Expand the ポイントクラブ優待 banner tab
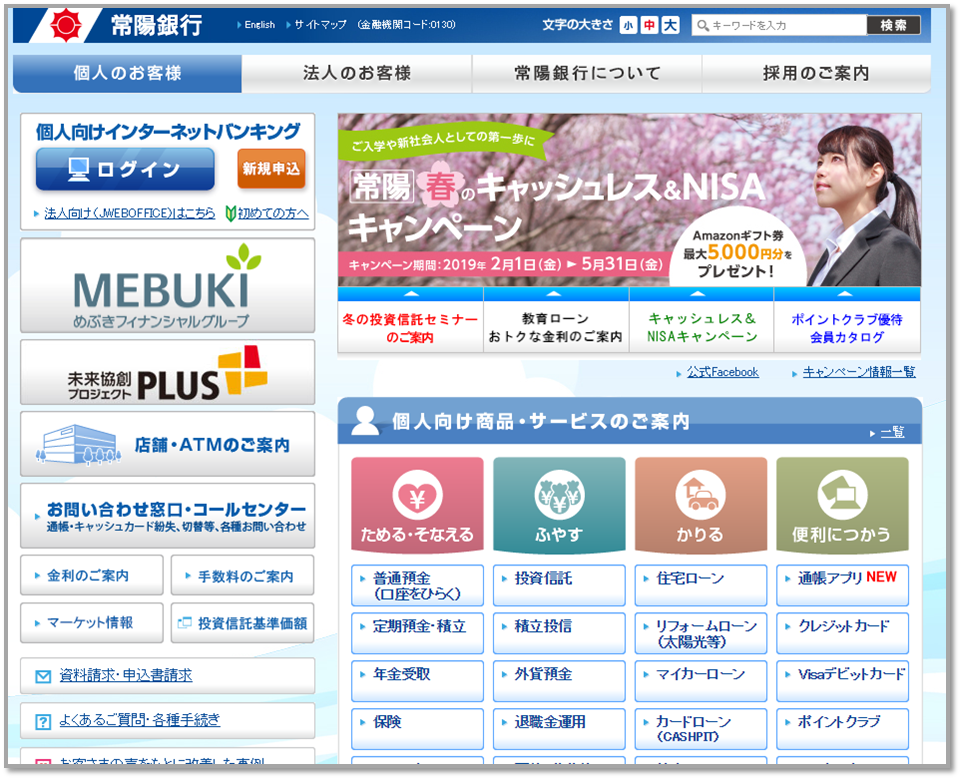Image resolution: width=961 pixels, height=779 pixels. (846, 321)
